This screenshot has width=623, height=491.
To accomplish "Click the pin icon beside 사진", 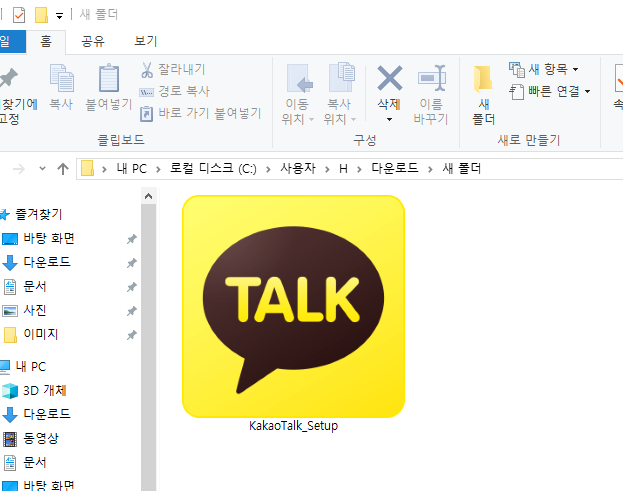I will coord(132,311).
